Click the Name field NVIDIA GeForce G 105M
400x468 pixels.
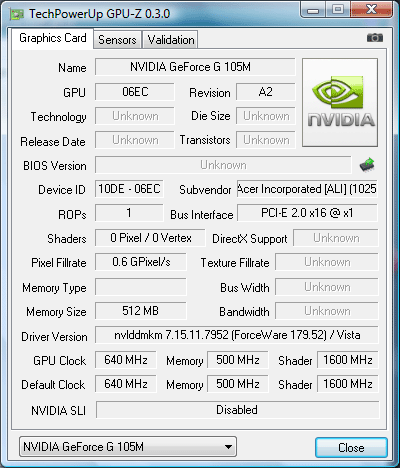tap(195, 67)
